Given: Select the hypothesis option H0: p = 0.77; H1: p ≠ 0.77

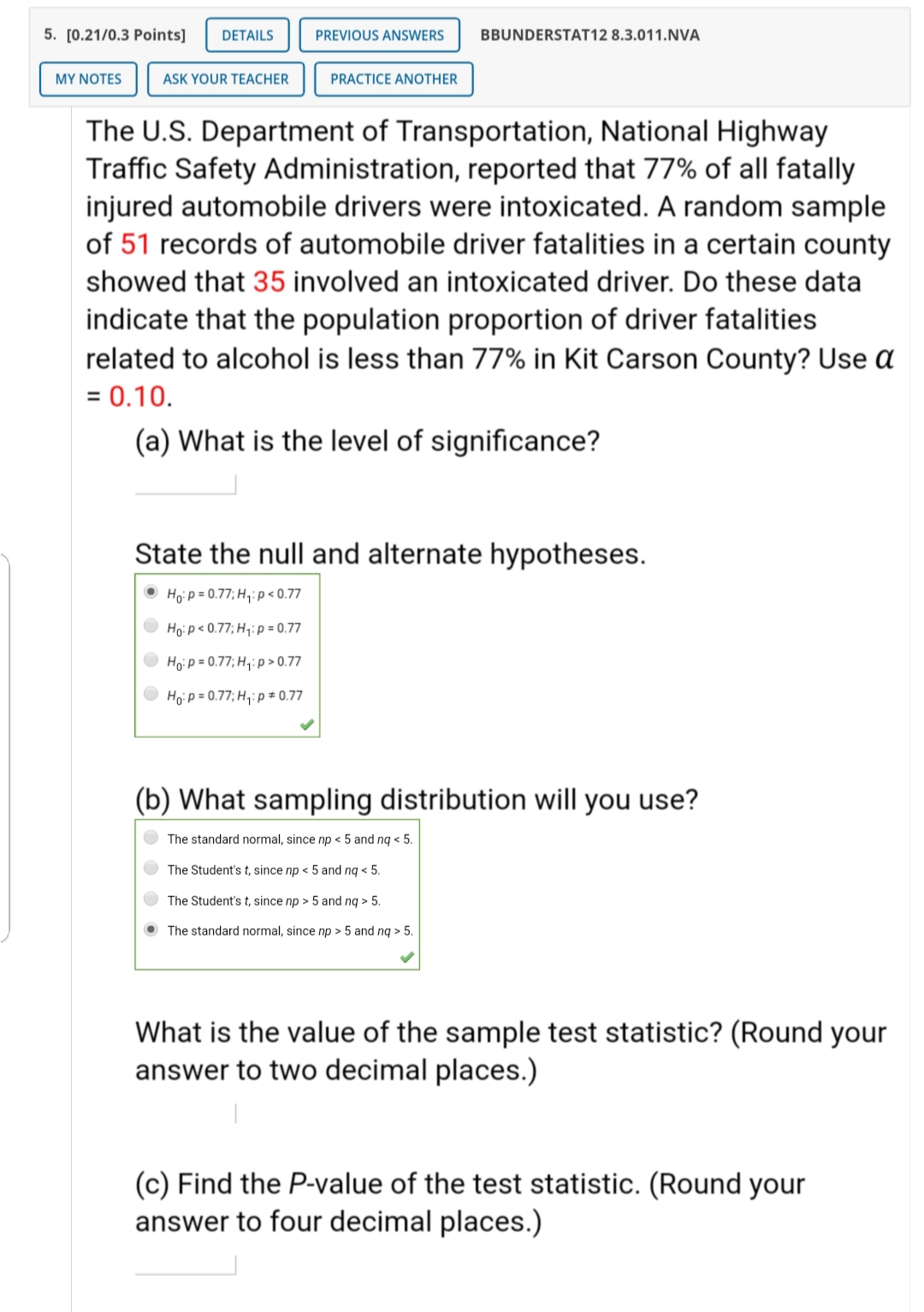Looking at the screenshot, I should click(x=151, y=694).
